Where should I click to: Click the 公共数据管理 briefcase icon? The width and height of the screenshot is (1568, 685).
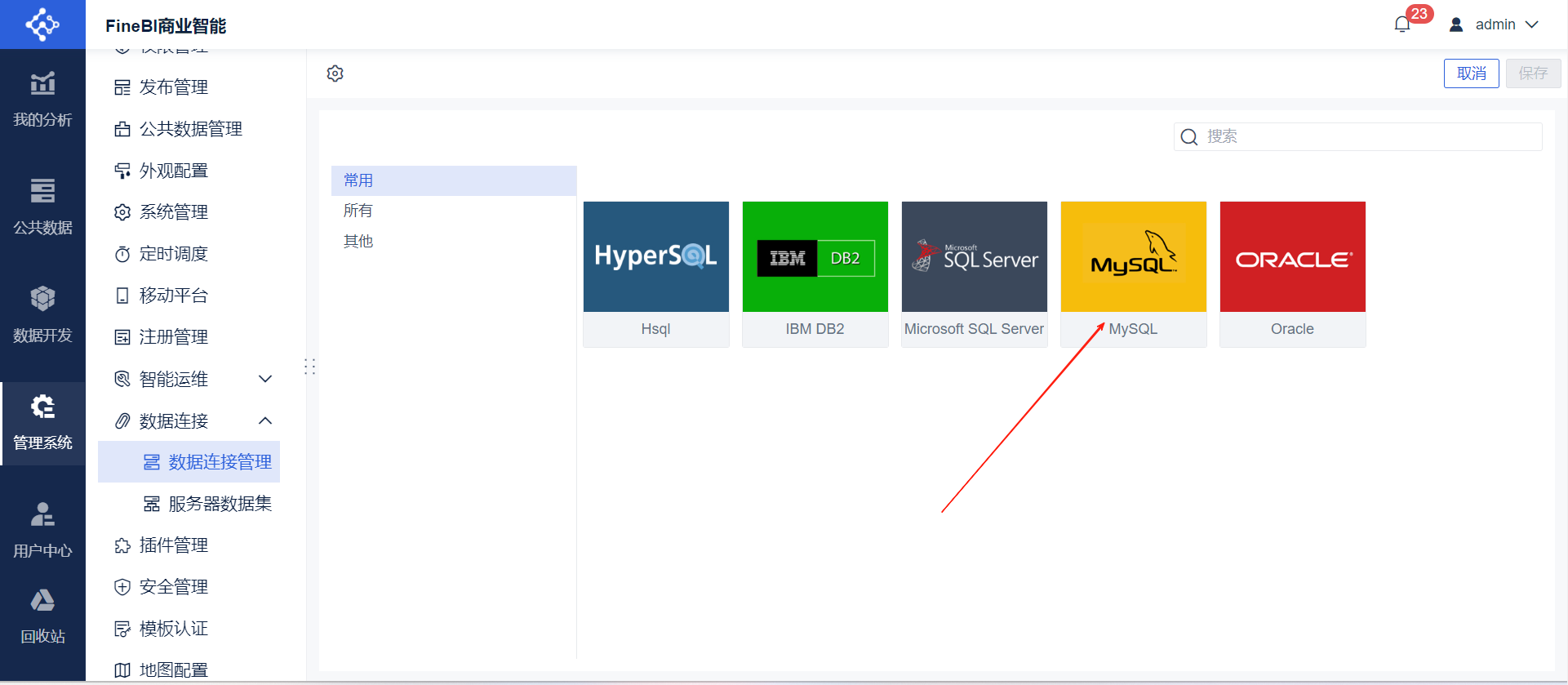[x=122, y=129]
